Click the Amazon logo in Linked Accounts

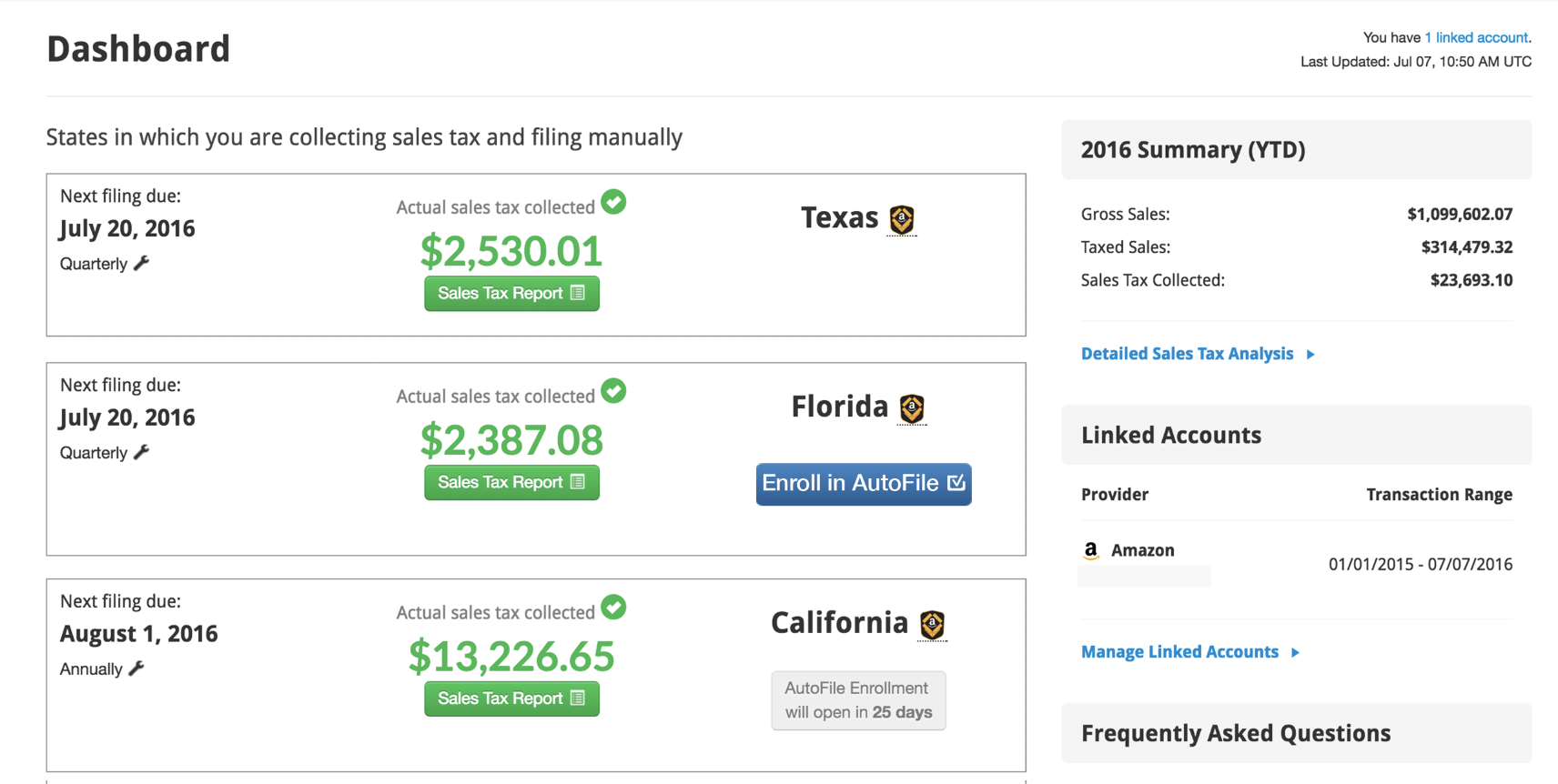click(x=1090, y=550)
